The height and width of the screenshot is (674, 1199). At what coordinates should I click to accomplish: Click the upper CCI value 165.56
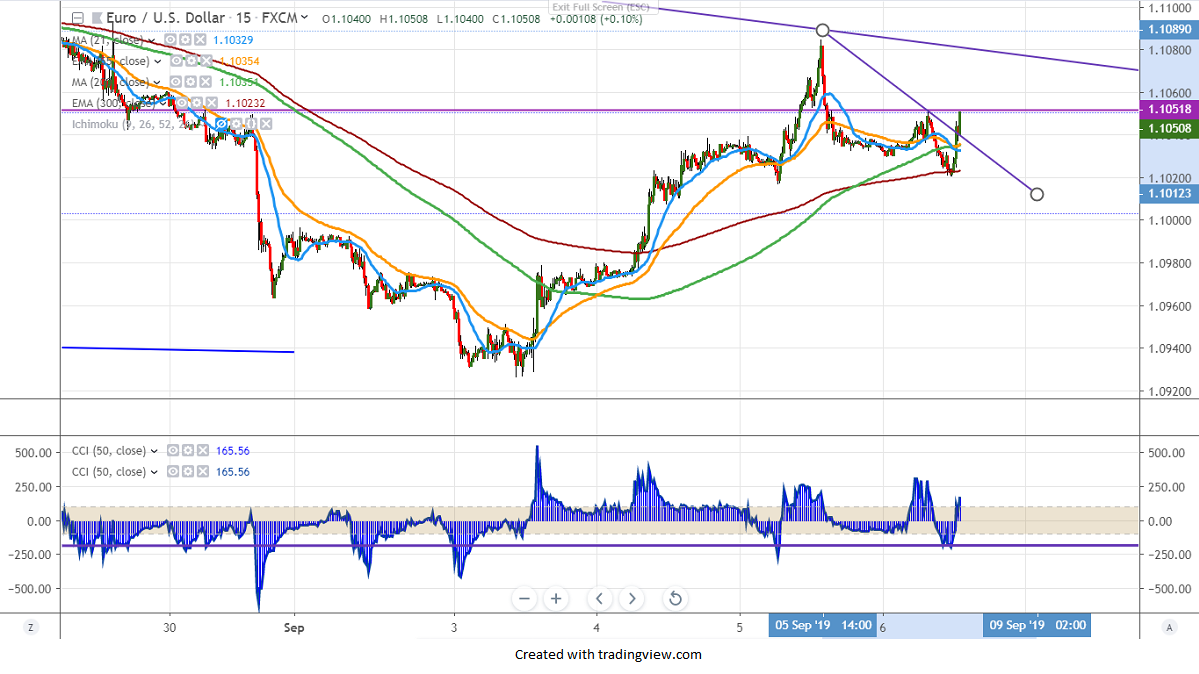click(232, 451)
